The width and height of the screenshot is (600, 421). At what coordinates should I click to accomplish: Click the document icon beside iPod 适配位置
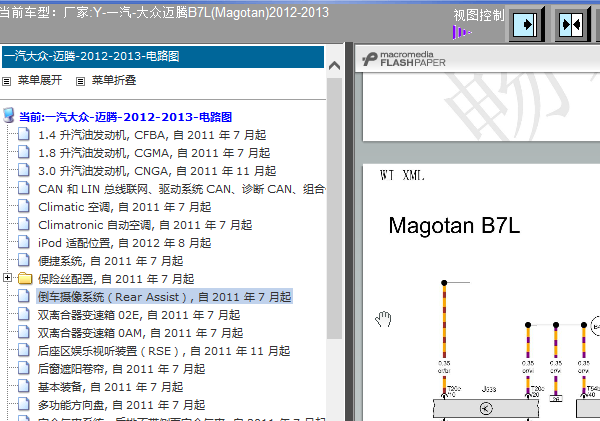(24, 242)
